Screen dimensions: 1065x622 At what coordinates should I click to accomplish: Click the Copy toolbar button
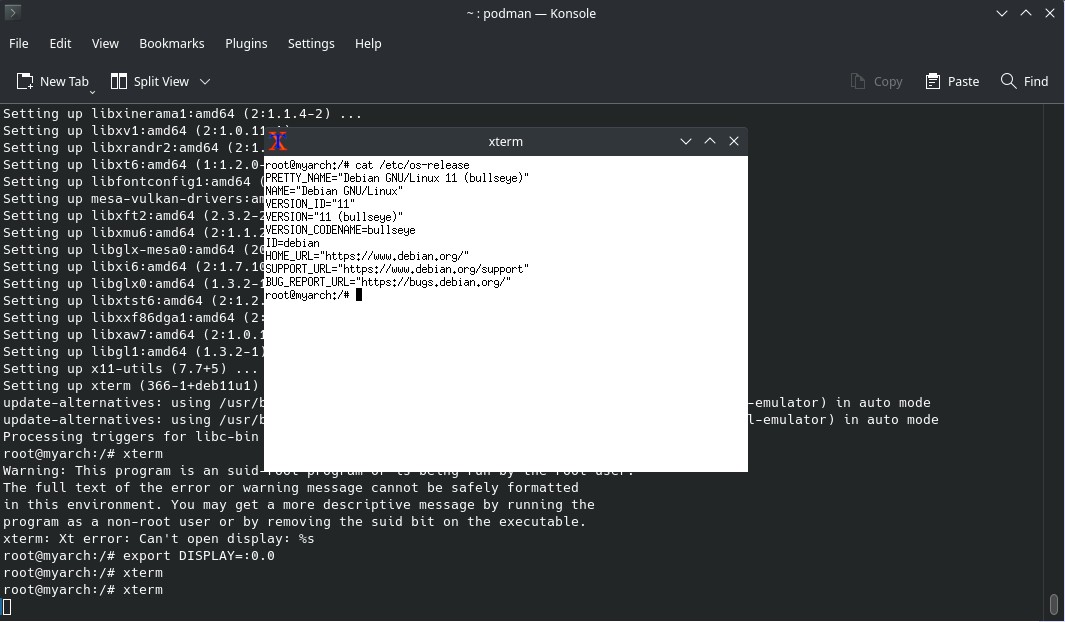(x=876, y=81)
